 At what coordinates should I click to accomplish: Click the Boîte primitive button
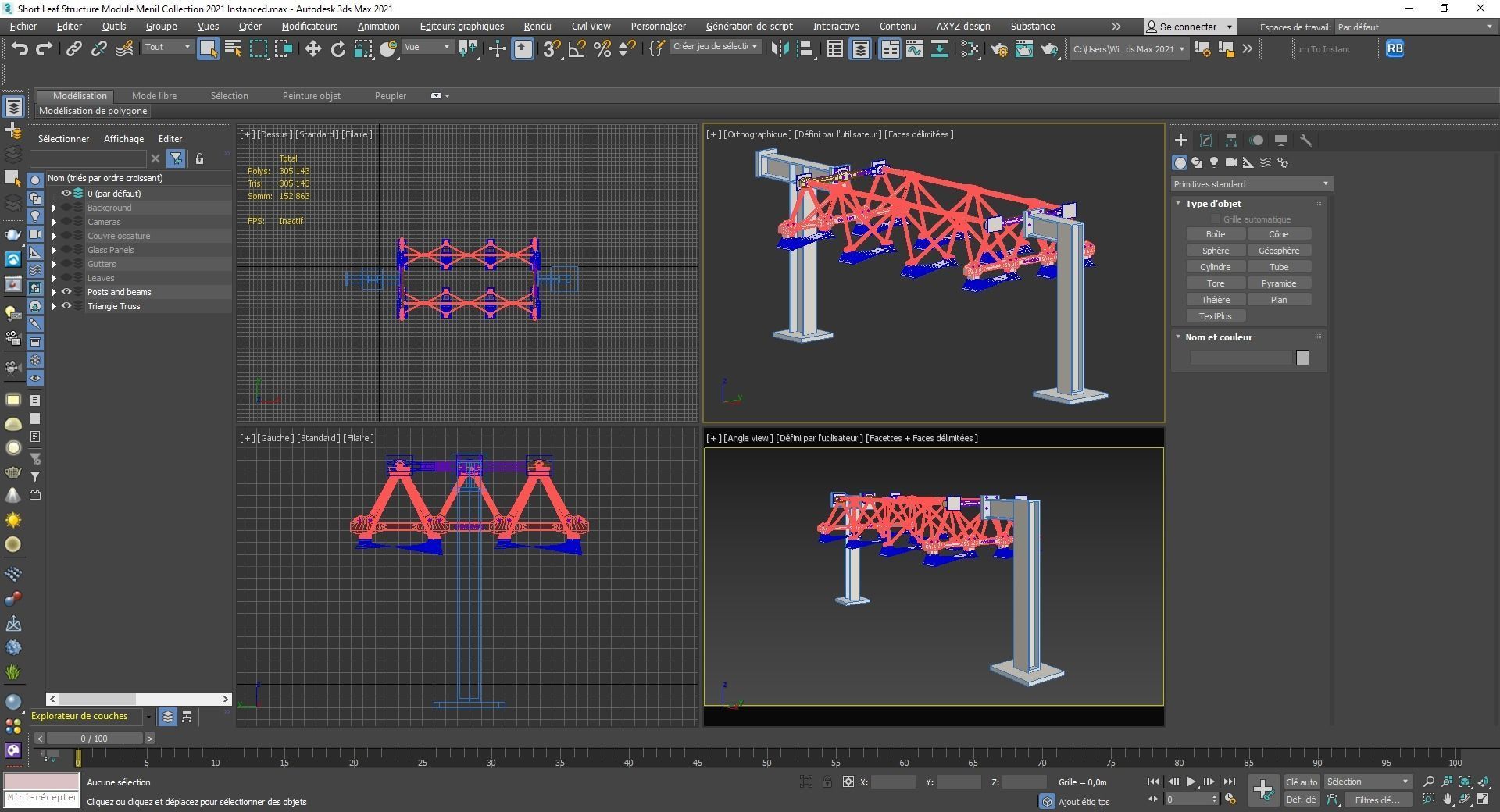(x=1215, y=233)
